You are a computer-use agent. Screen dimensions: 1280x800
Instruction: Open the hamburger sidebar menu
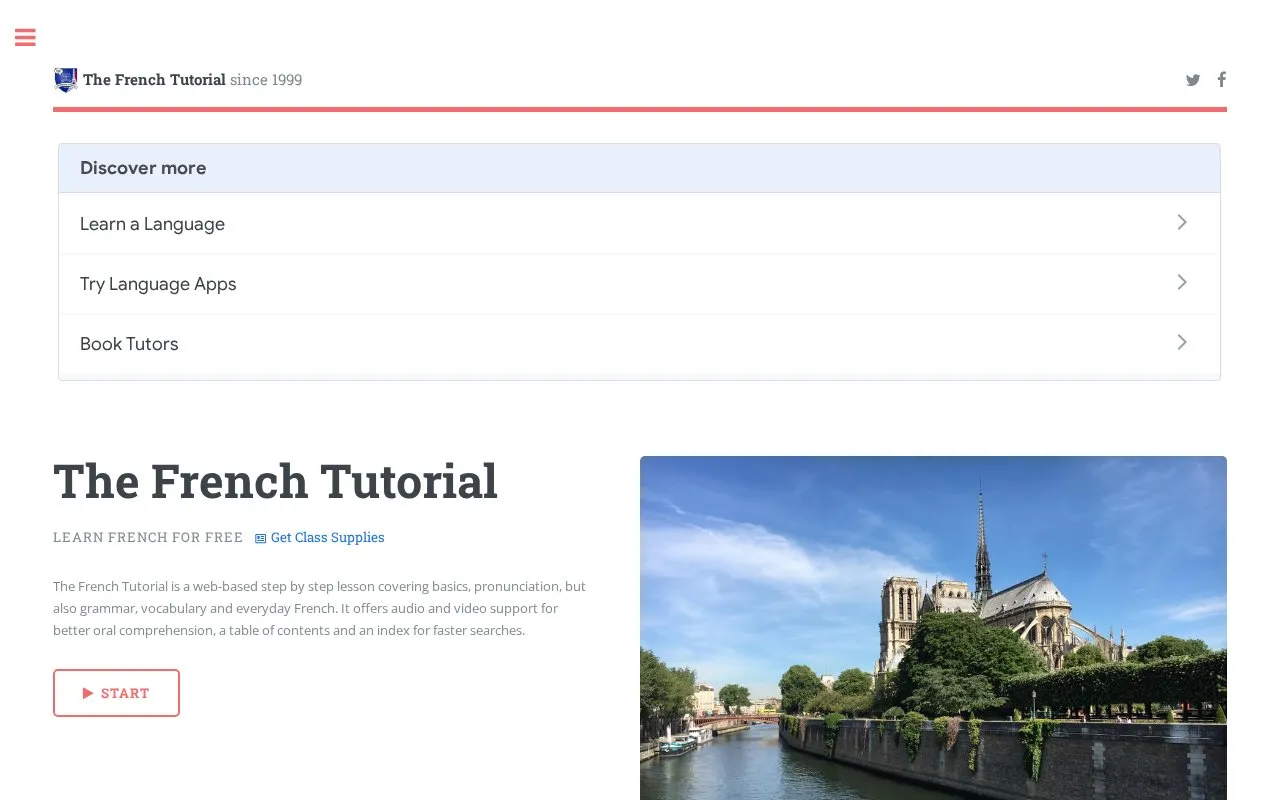[x=25, y=38]
